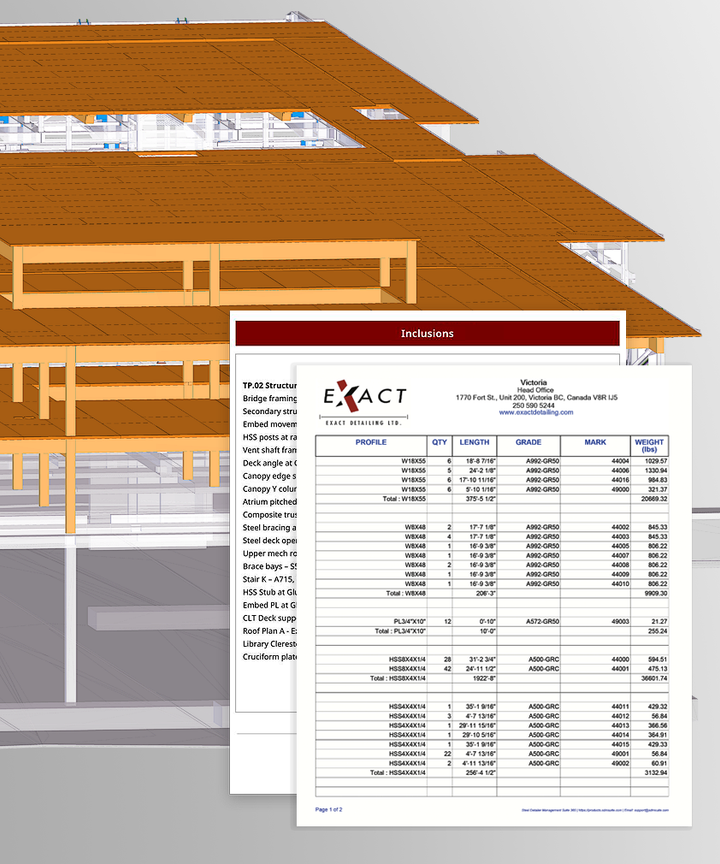Screen dimensions: 720x864
Task: Click the 'Total : HSS8X4X1/4' row label
Action: tap(398, 678)
